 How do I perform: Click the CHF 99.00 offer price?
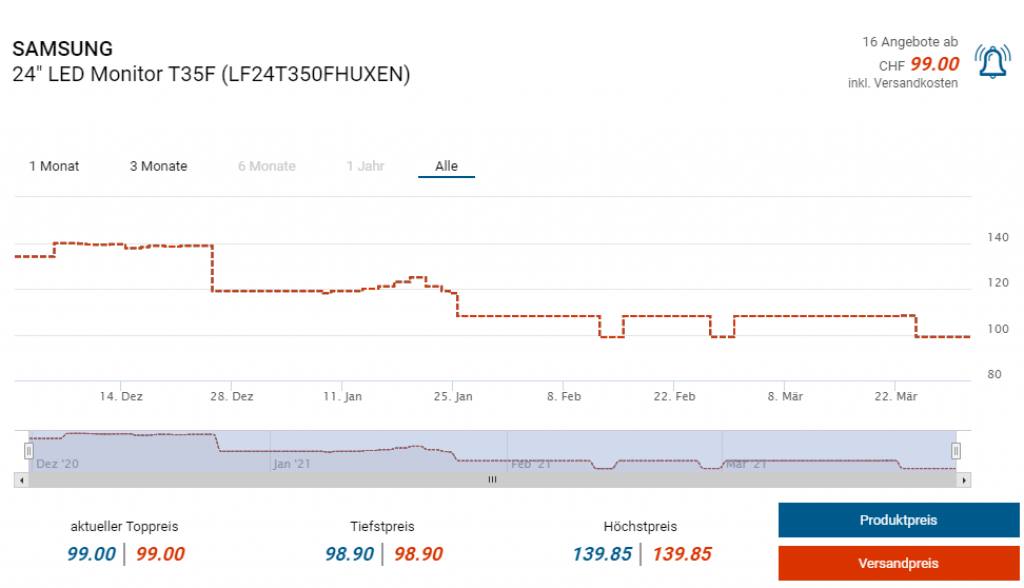(x=933, y=65)
